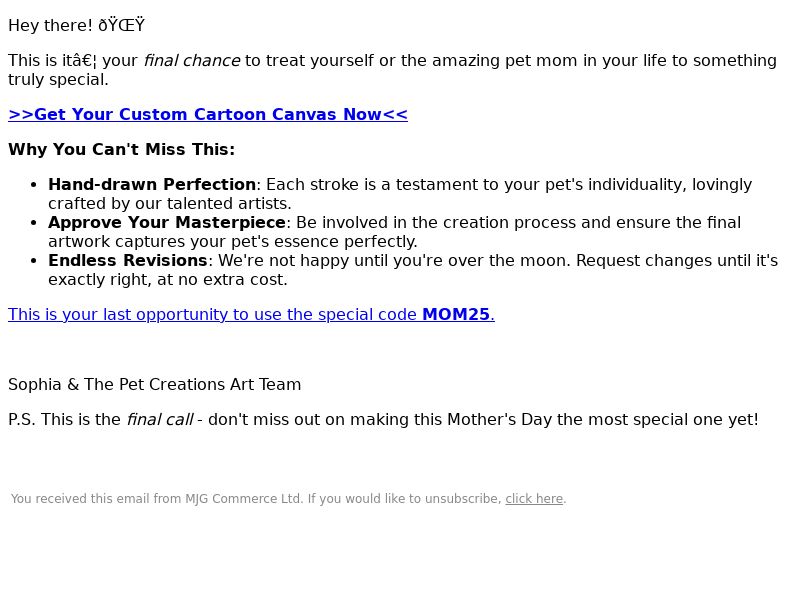Click the words truly special in the intro
This screenshot has width=800, height=600.
[x=57, y=80]
